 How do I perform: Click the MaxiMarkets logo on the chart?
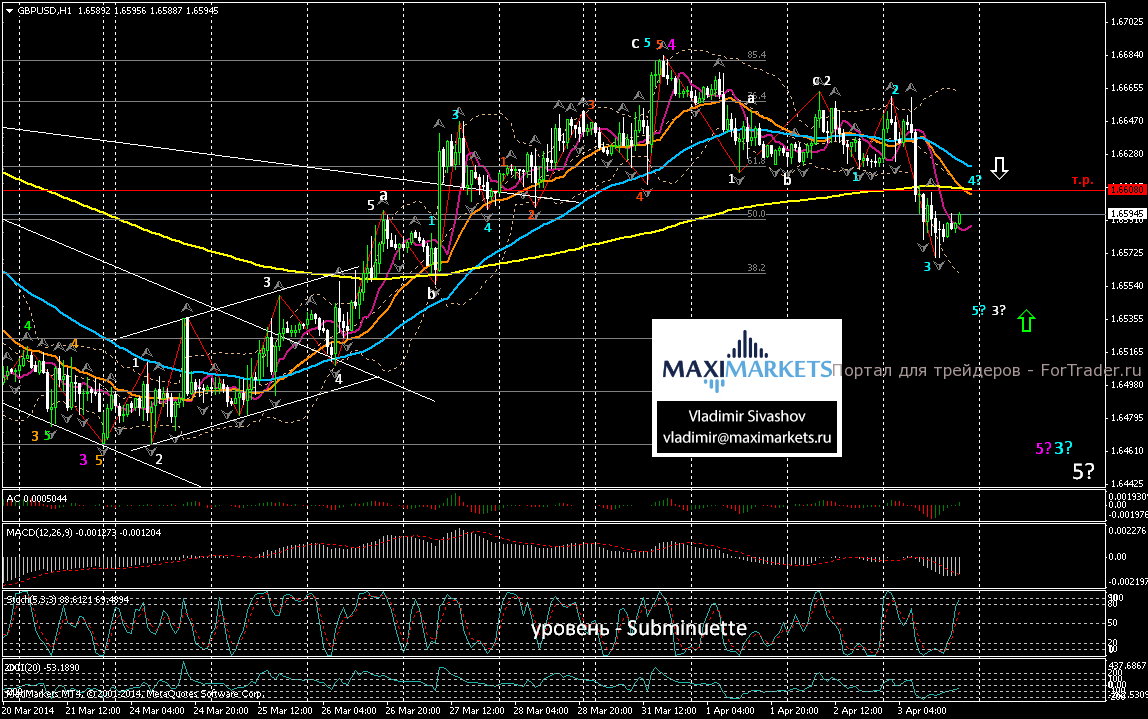point(747,361)
